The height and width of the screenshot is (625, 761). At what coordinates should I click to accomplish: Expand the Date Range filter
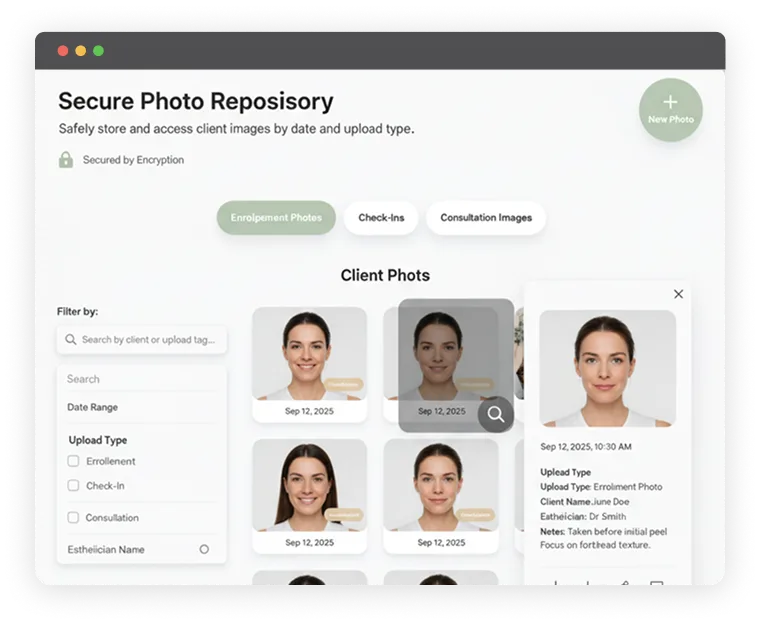pos(92,407)
